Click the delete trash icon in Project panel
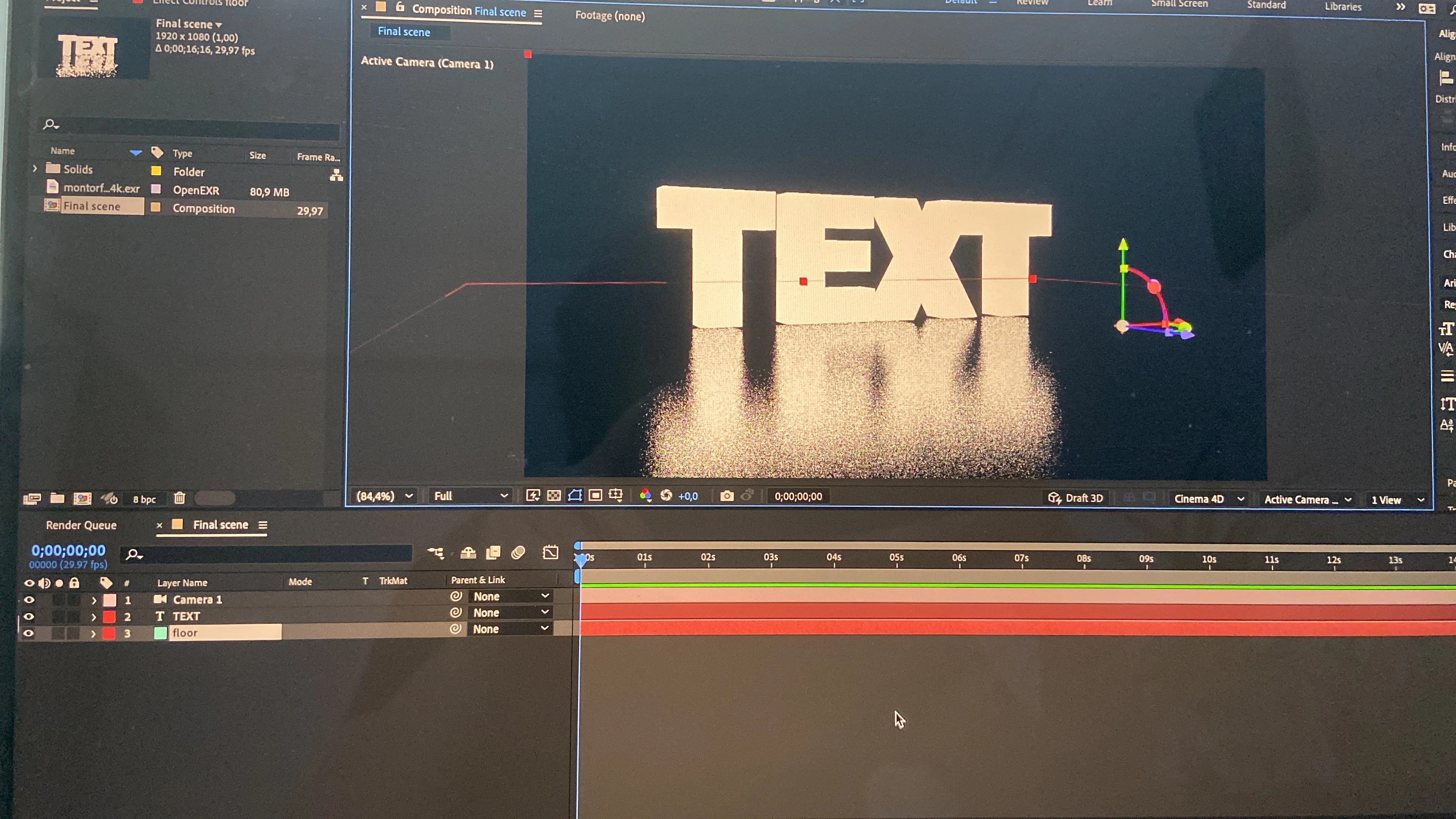 (x=180, y=498)
